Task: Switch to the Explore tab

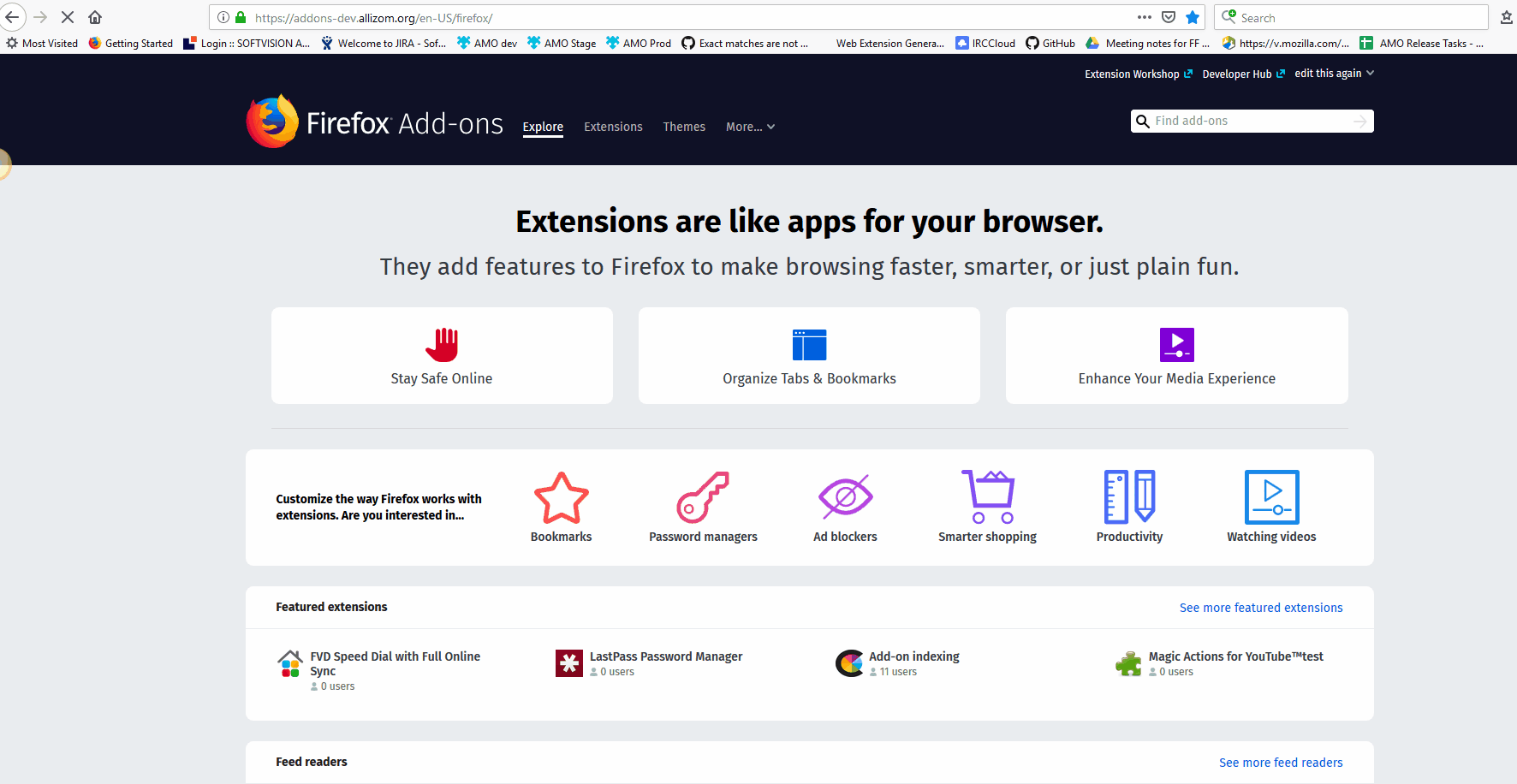Action: [x=543, y=127]
